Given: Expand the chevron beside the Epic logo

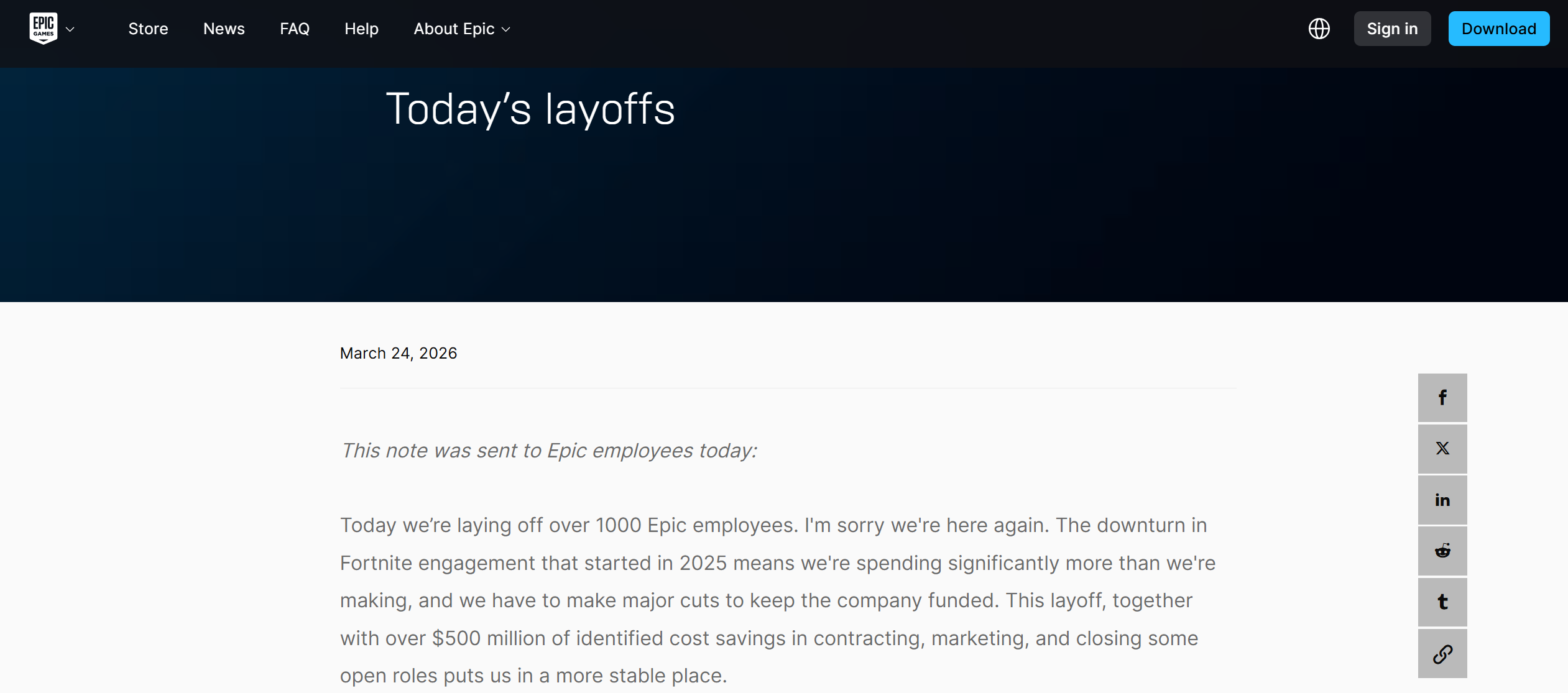Looking at the screenshot, I should 70,29.
